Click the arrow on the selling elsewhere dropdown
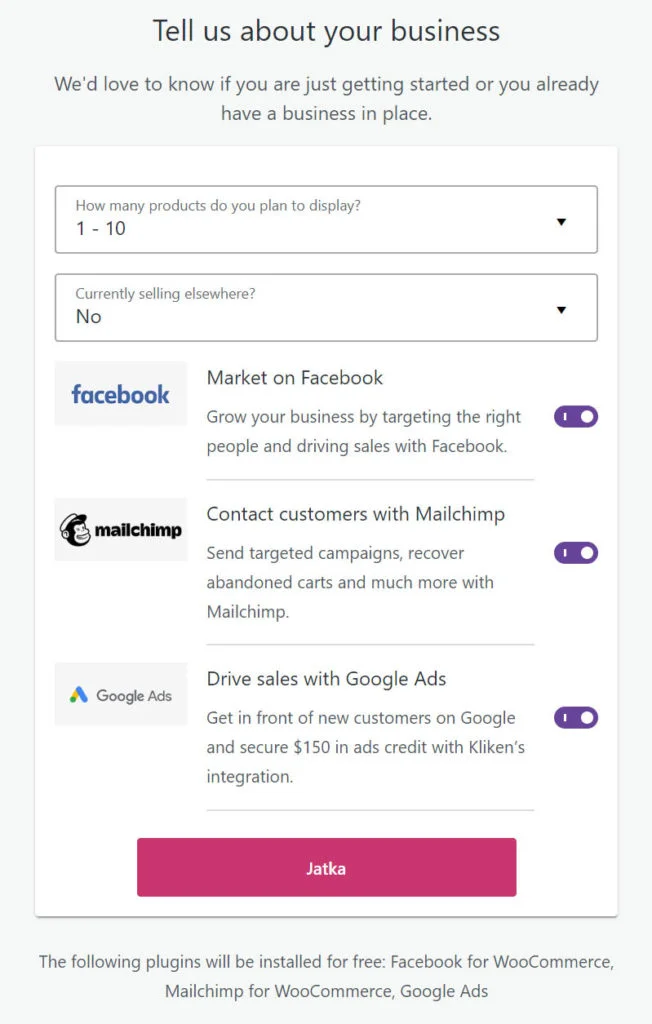Viewport: 652px width, 1024px height. coord(561,309)
